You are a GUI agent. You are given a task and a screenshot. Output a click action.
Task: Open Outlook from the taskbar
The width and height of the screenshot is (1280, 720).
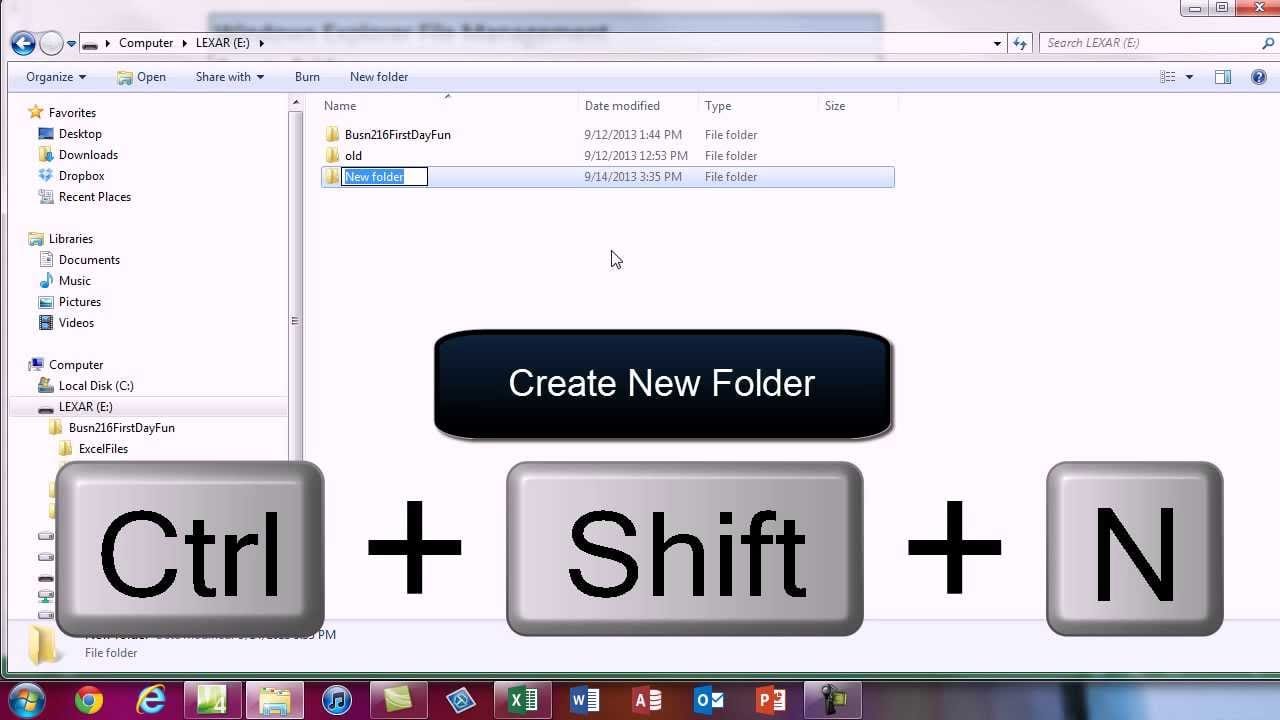point(709,700)
